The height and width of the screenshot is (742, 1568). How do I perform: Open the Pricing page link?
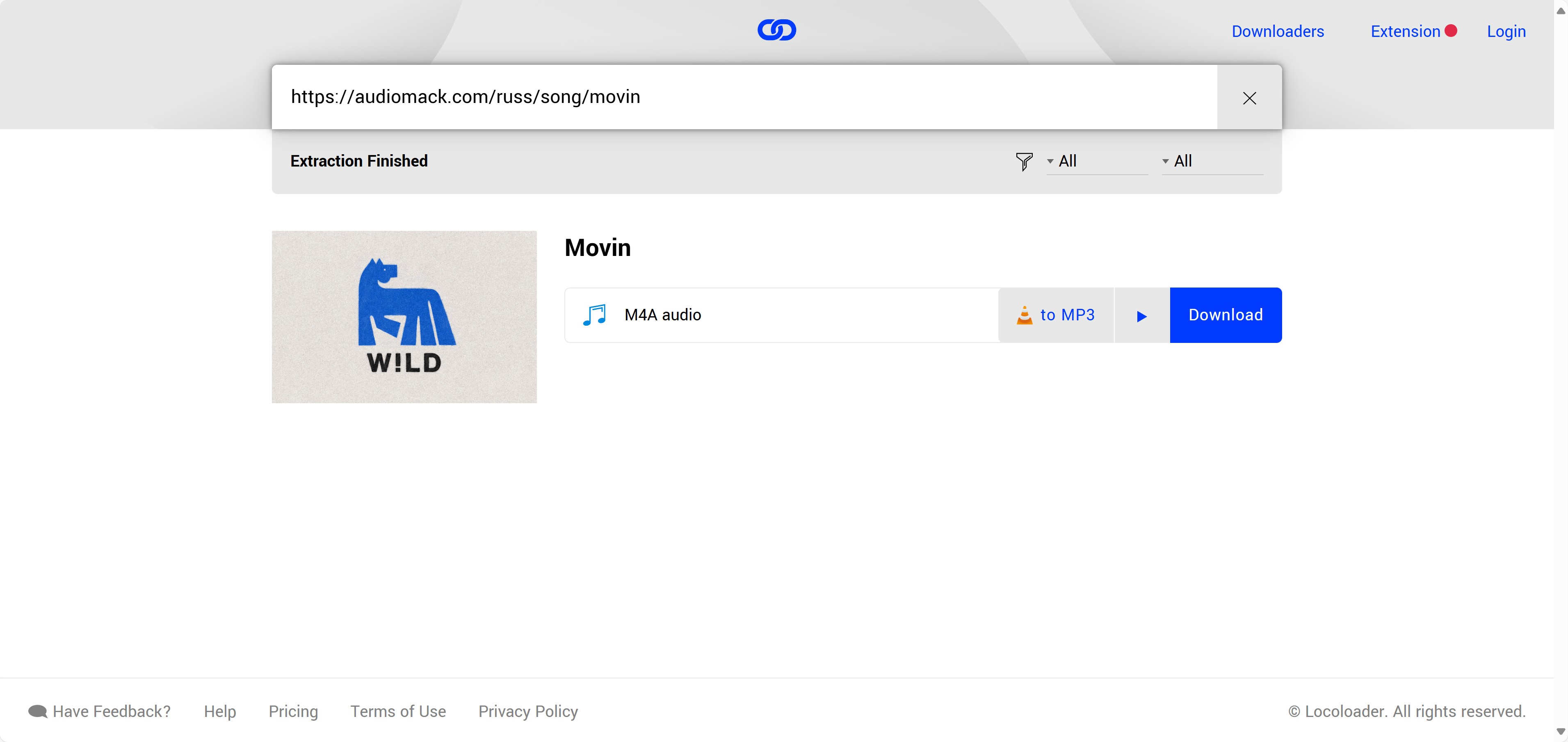[x=293, y=711]
